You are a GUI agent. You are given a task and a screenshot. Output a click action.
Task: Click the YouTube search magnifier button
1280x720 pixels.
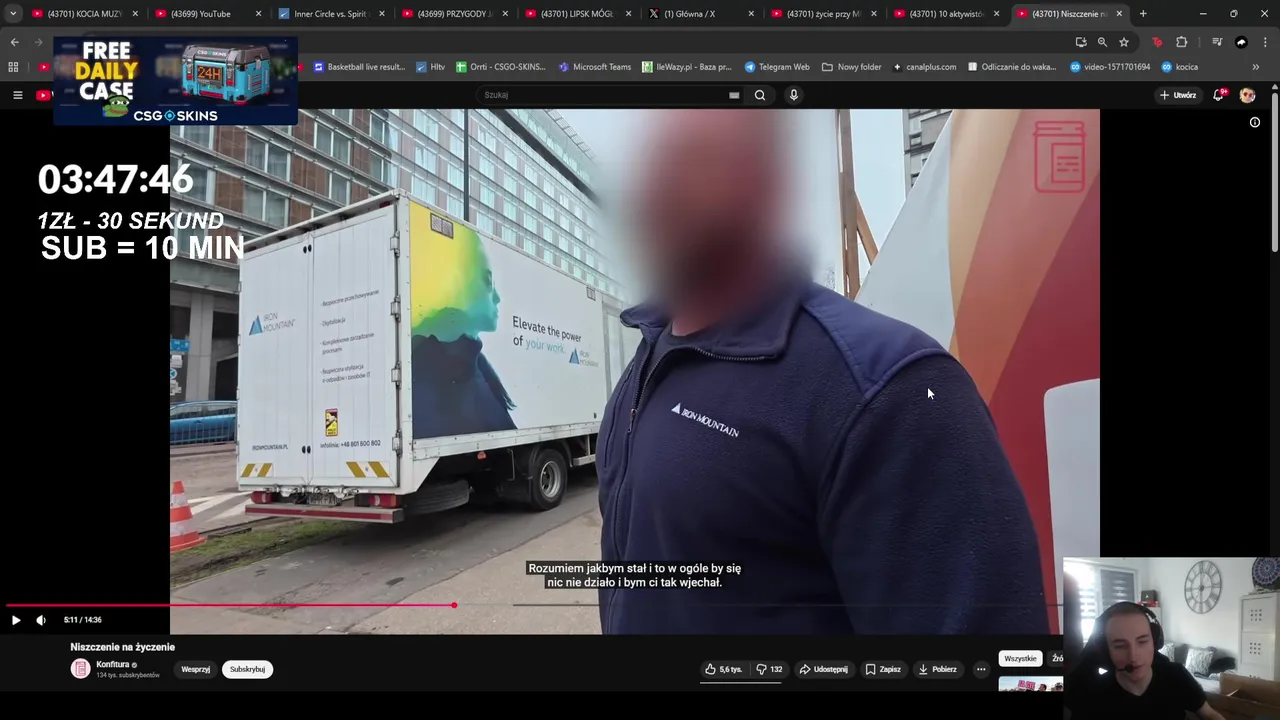click(760, 95)
